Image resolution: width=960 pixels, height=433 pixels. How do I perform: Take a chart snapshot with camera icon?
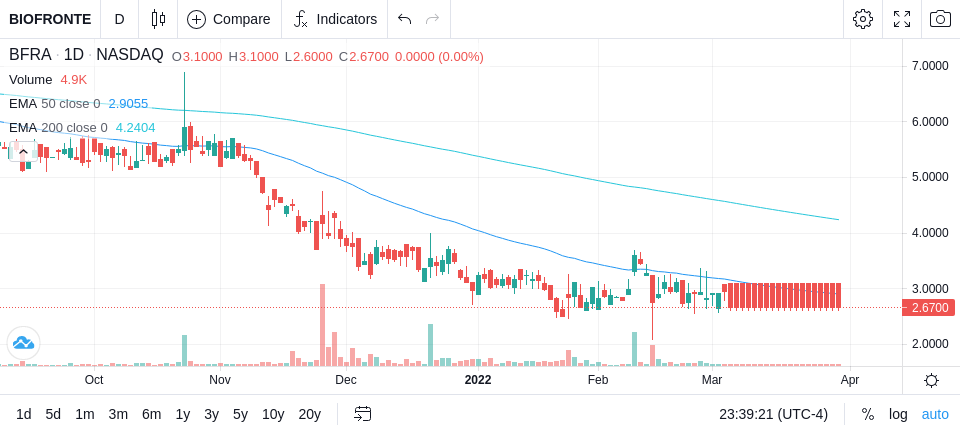940,19
